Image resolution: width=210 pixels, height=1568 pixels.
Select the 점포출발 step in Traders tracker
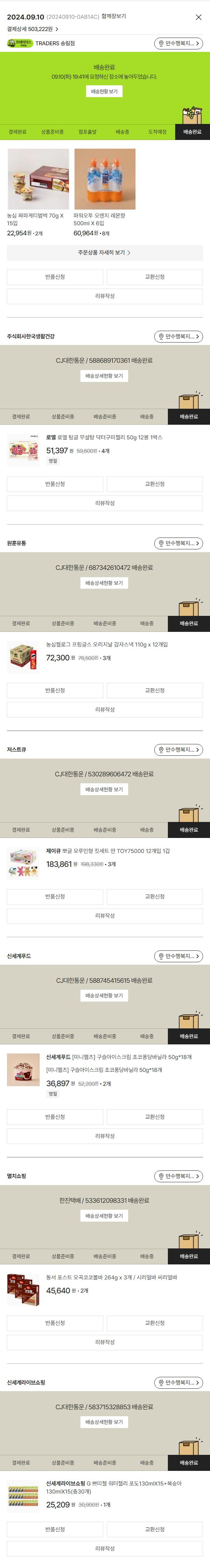point(88,132)
